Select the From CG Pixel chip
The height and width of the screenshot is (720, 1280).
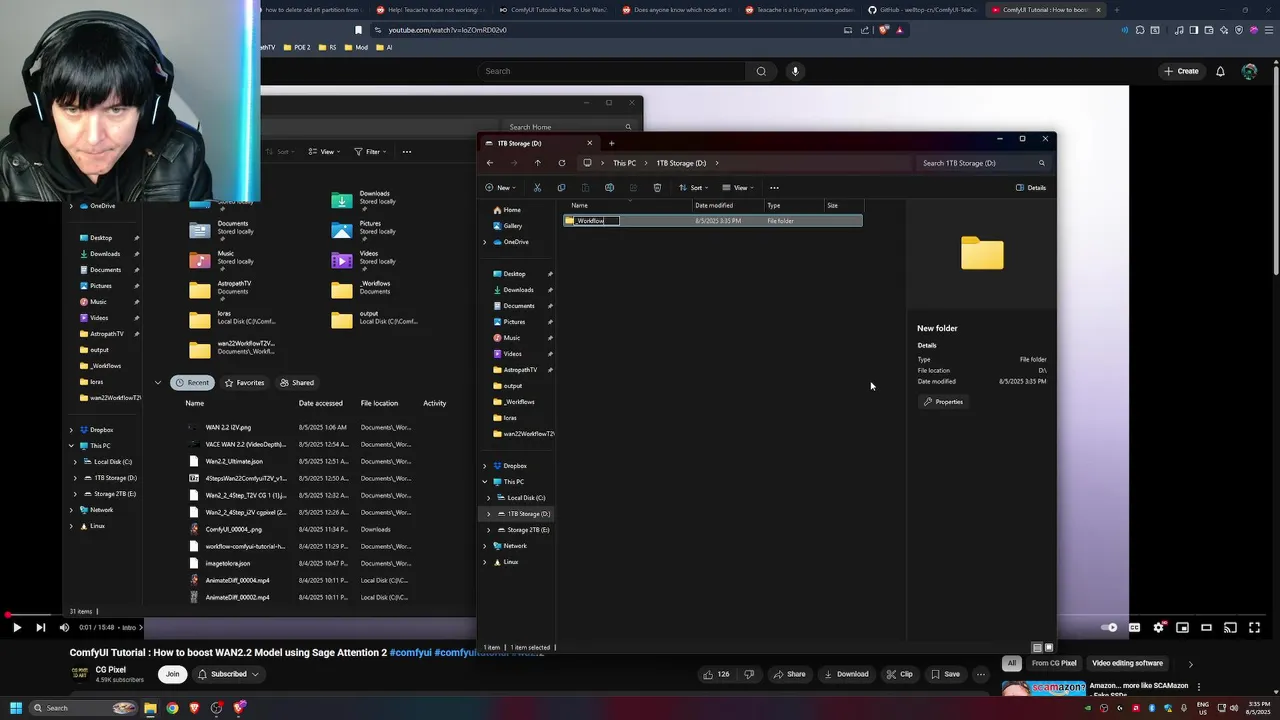(x=1054, y=663)
